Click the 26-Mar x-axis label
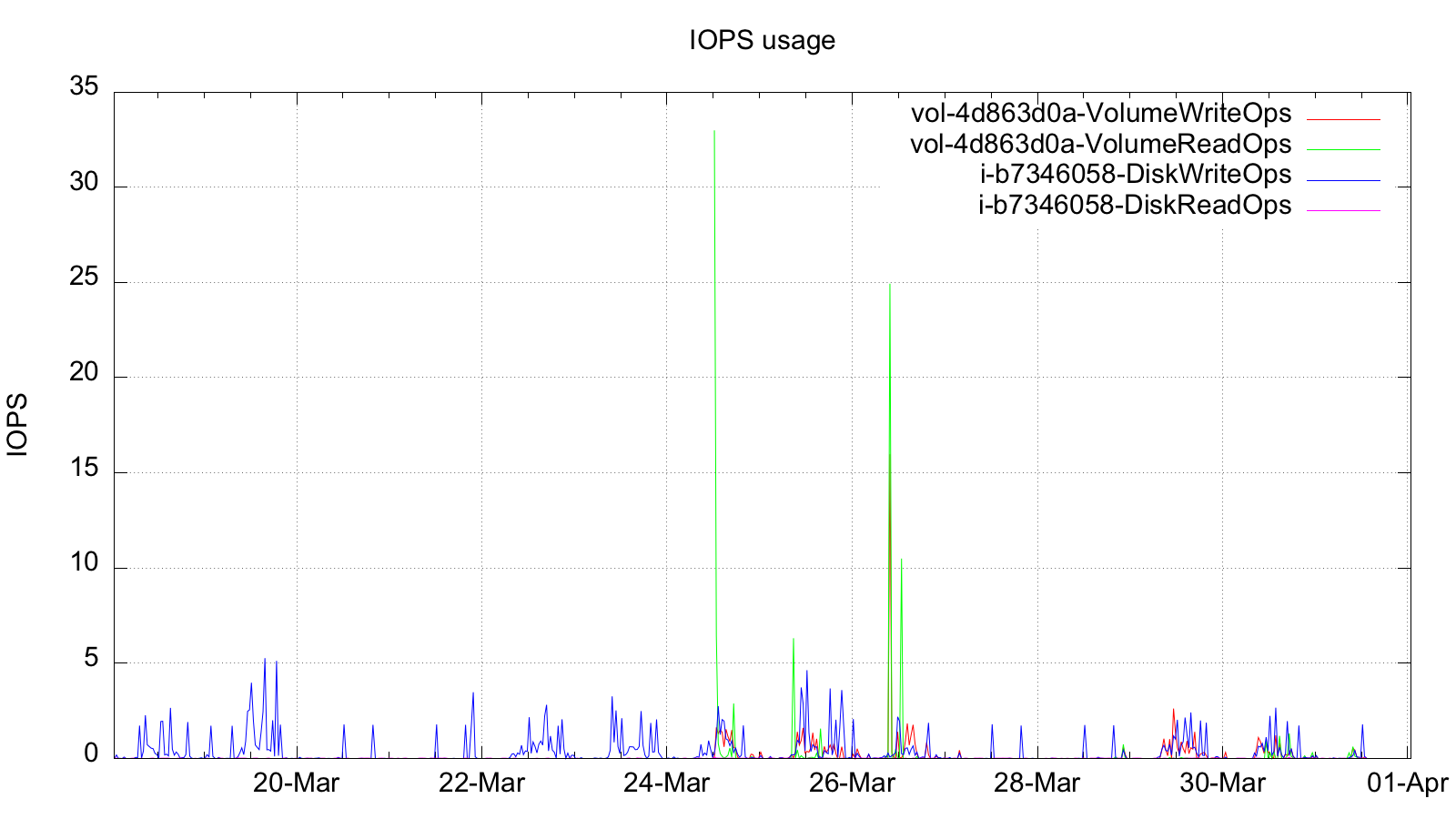The image size is (1456, 819). coord(852,783)
